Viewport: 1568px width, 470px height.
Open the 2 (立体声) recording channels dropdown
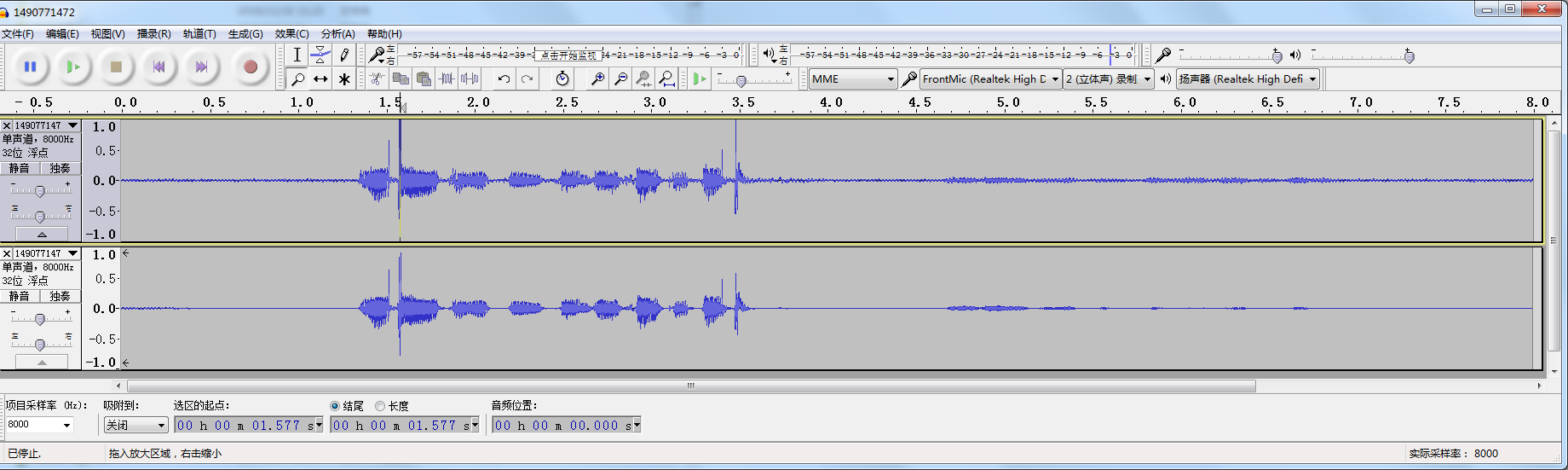1108,79
